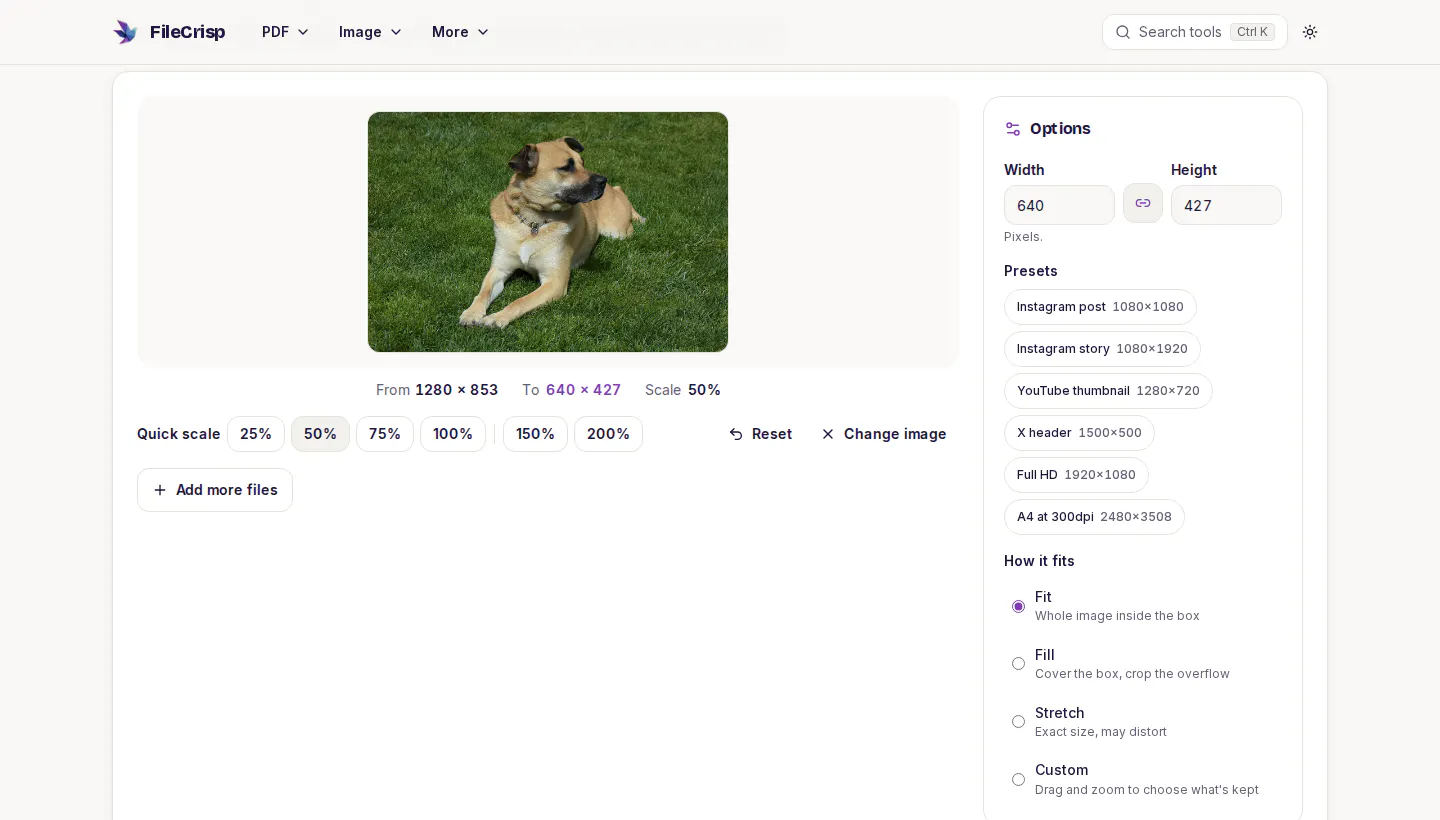The width and height of the screenshot is (1440, 820).
Task: Click the search magnifier icon
Action: point(1123,32)
